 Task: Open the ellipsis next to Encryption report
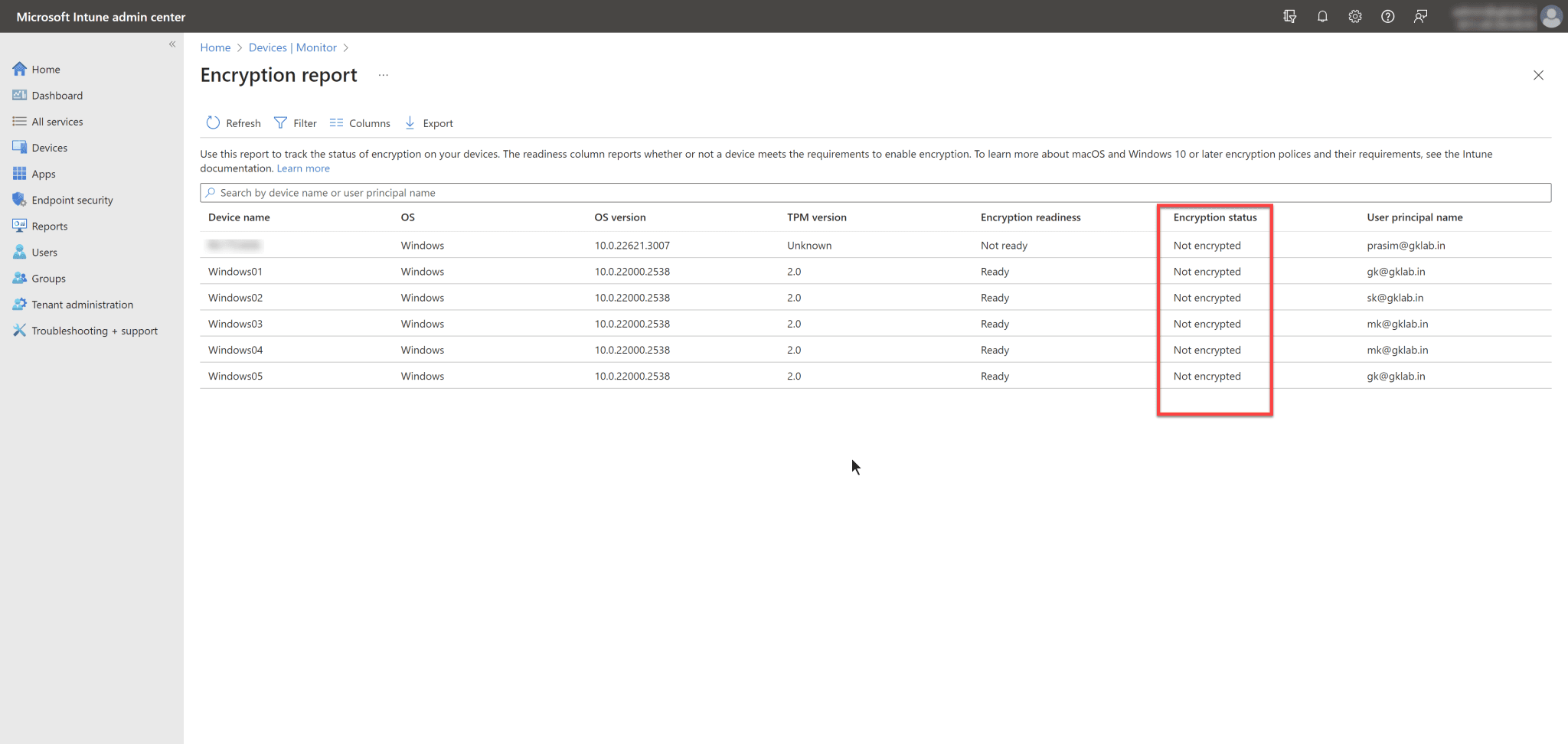click(383, 75)
